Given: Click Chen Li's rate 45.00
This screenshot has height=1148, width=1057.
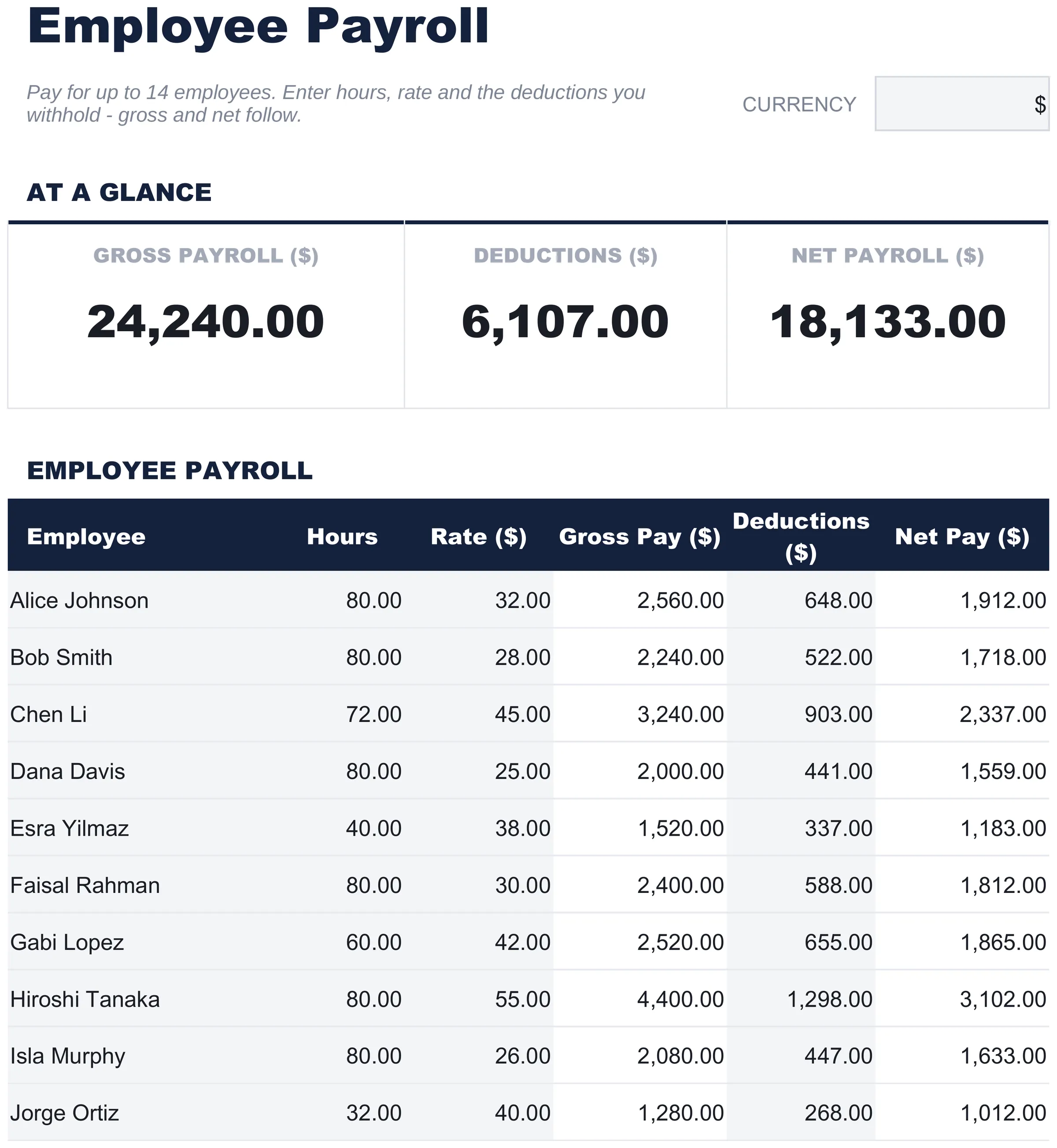Looking at the screenshot, I should pyautogui.click(x=523, y=715).
